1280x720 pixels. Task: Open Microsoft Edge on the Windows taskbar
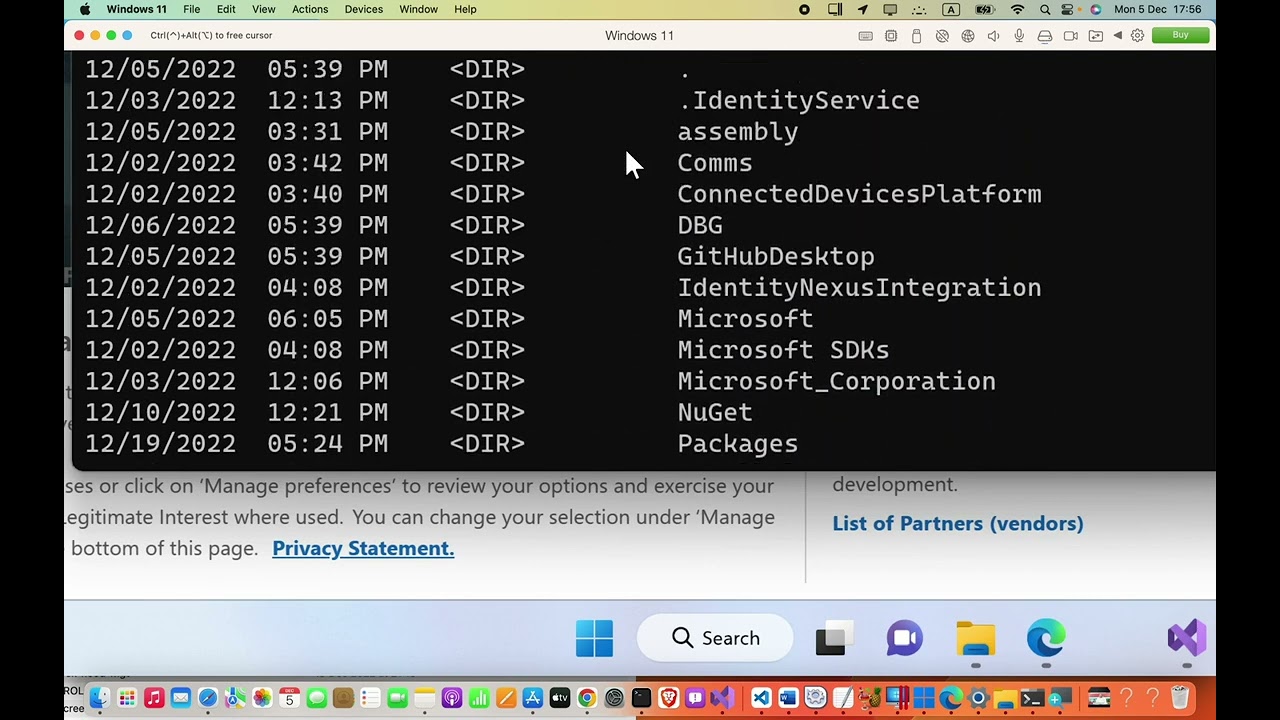(x=1046, y=638)
